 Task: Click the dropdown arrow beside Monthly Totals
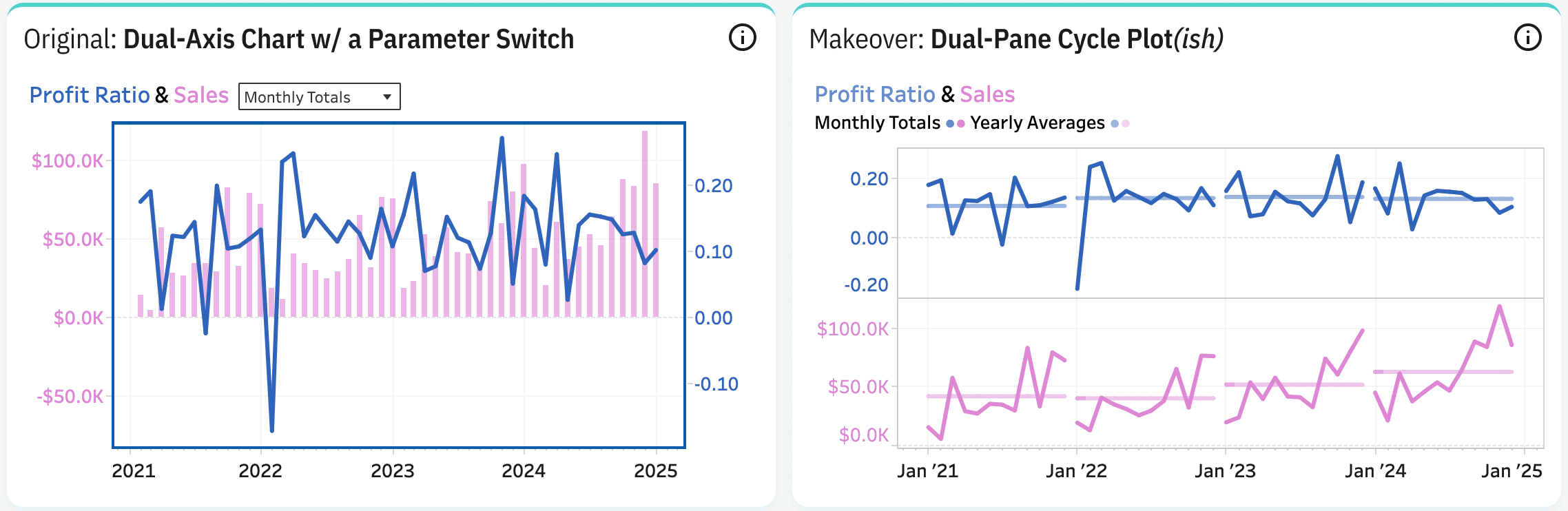tap(387, 97)
